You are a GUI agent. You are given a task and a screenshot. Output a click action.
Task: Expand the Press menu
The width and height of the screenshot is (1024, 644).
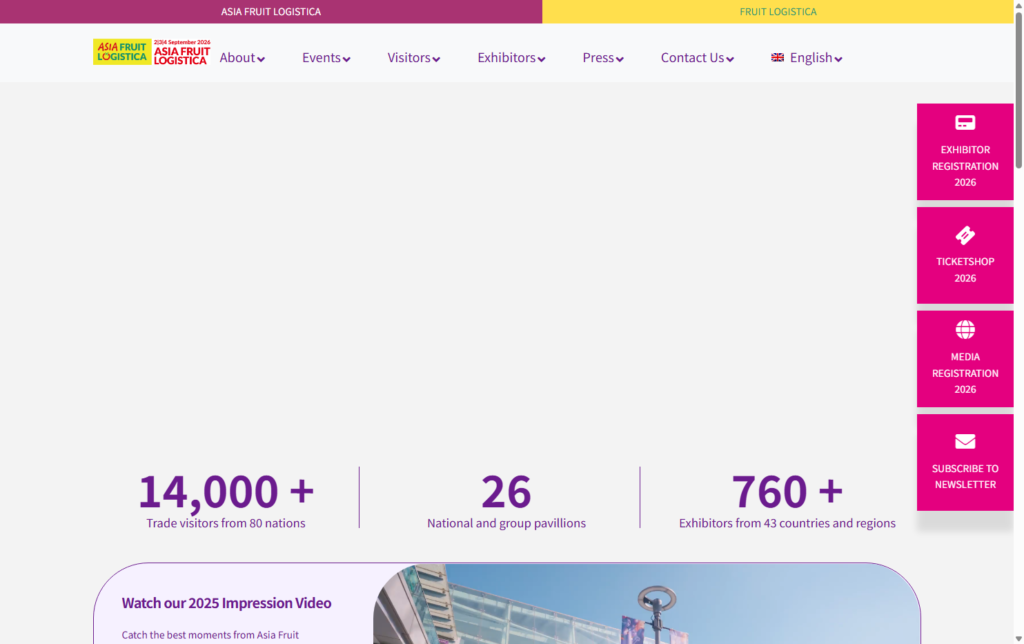coord(603,58)
